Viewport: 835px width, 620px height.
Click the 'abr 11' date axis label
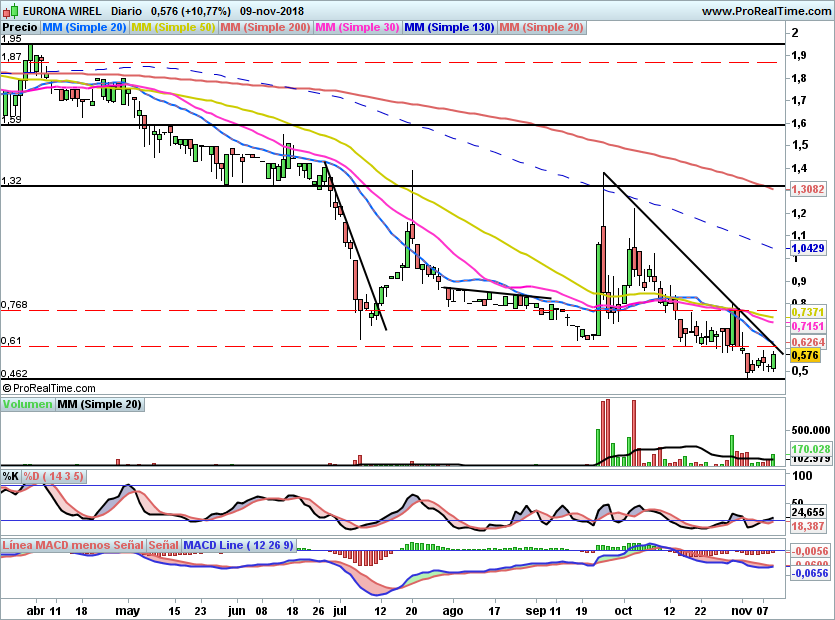[43, 610]
